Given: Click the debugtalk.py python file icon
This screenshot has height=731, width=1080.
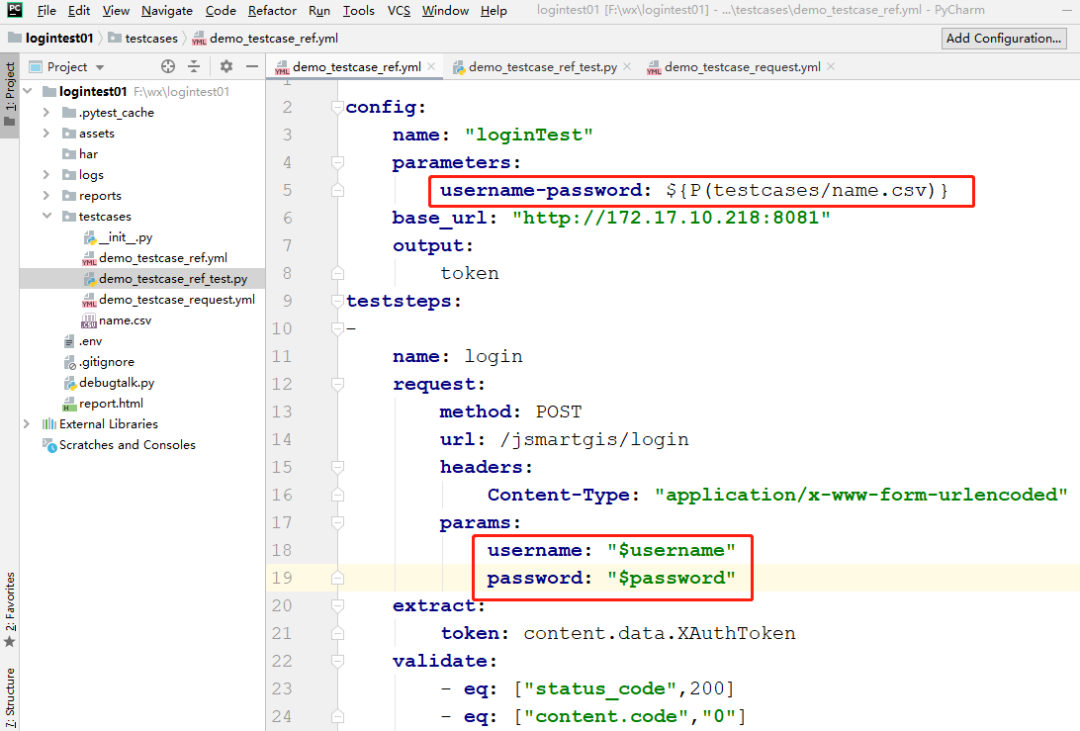Looking at the screenshot, I should click(69, 383).
